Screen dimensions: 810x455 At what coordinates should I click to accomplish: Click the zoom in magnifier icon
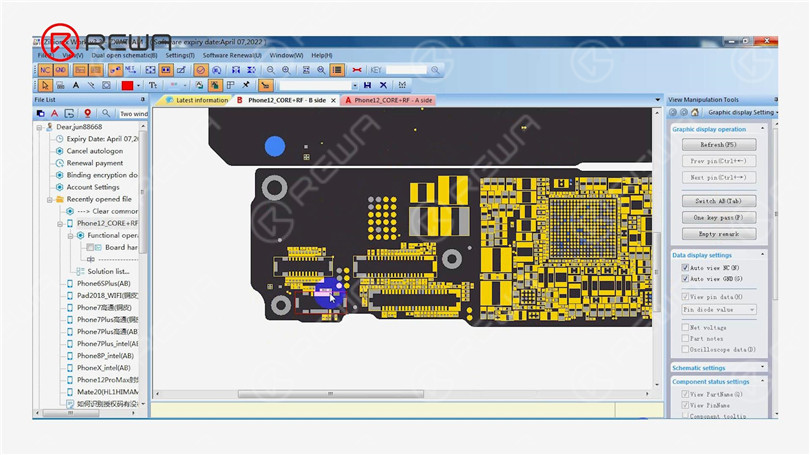coord(286,70)
